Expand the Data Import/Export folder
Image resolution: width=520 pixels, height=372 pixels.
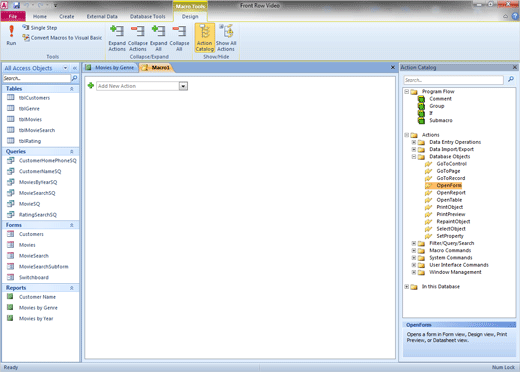point(414,149)
